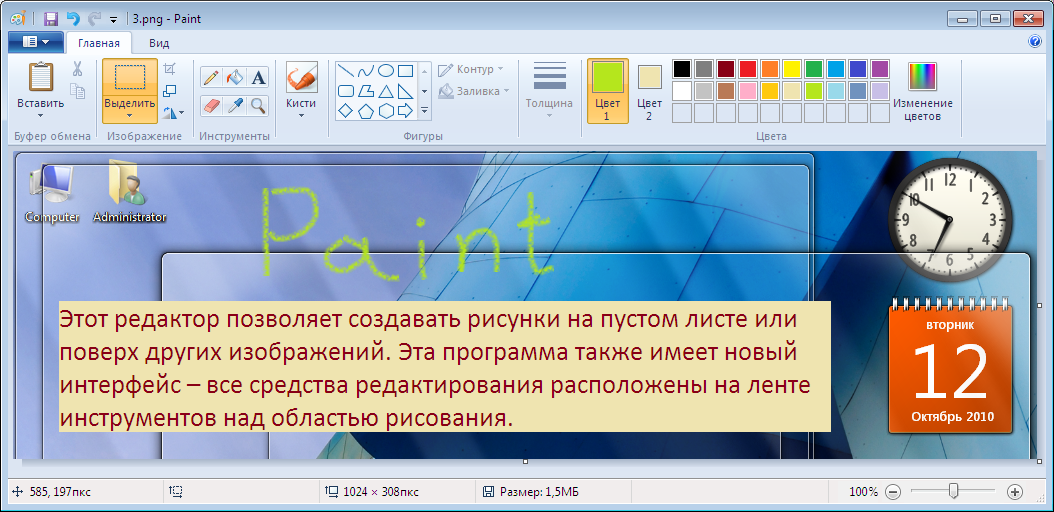Choose the Right arrow shape
The height and width of the screenshot is (512, 1054).
[405, 111]
